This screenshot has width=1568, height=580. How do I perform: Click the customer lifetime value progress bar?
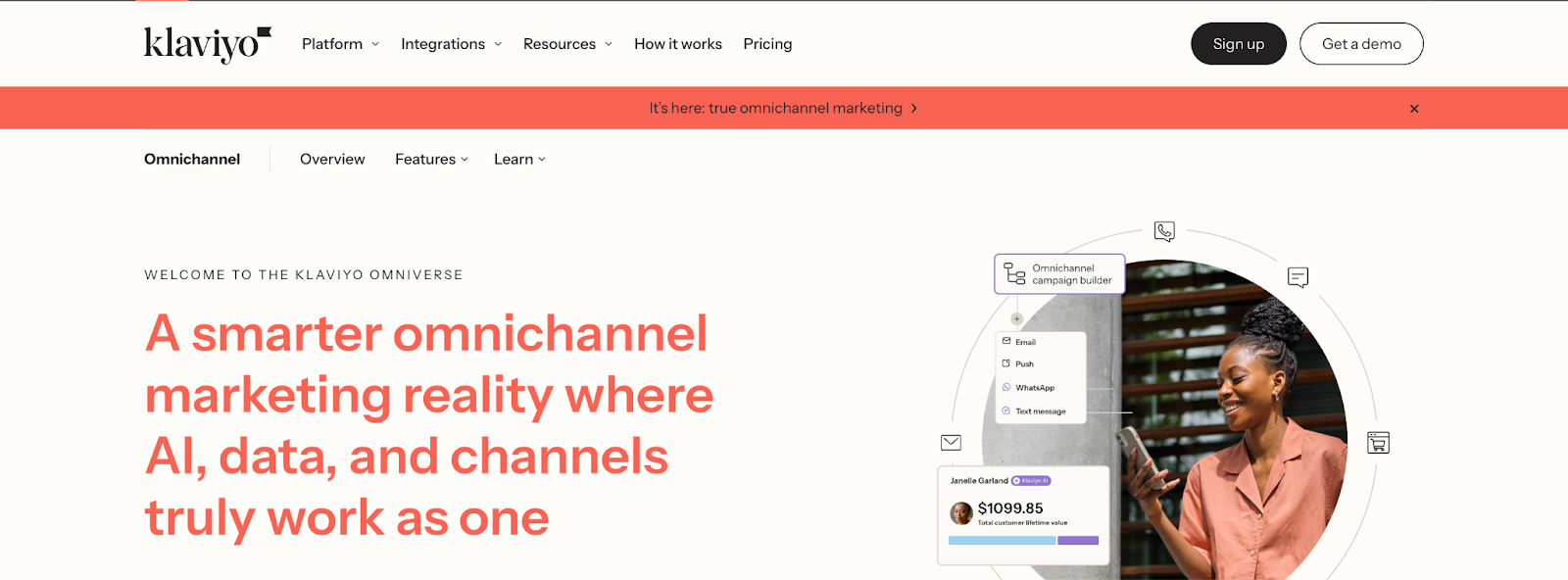1023,541
